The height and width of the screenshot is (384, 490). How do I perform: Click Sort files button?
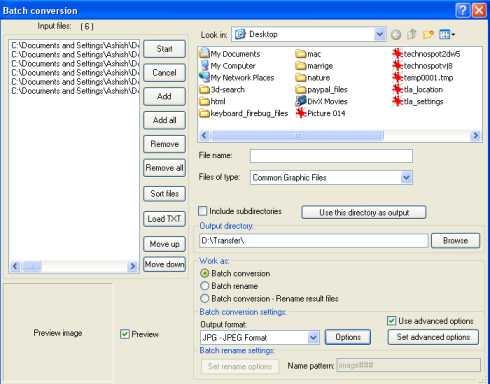coord(164,194)
